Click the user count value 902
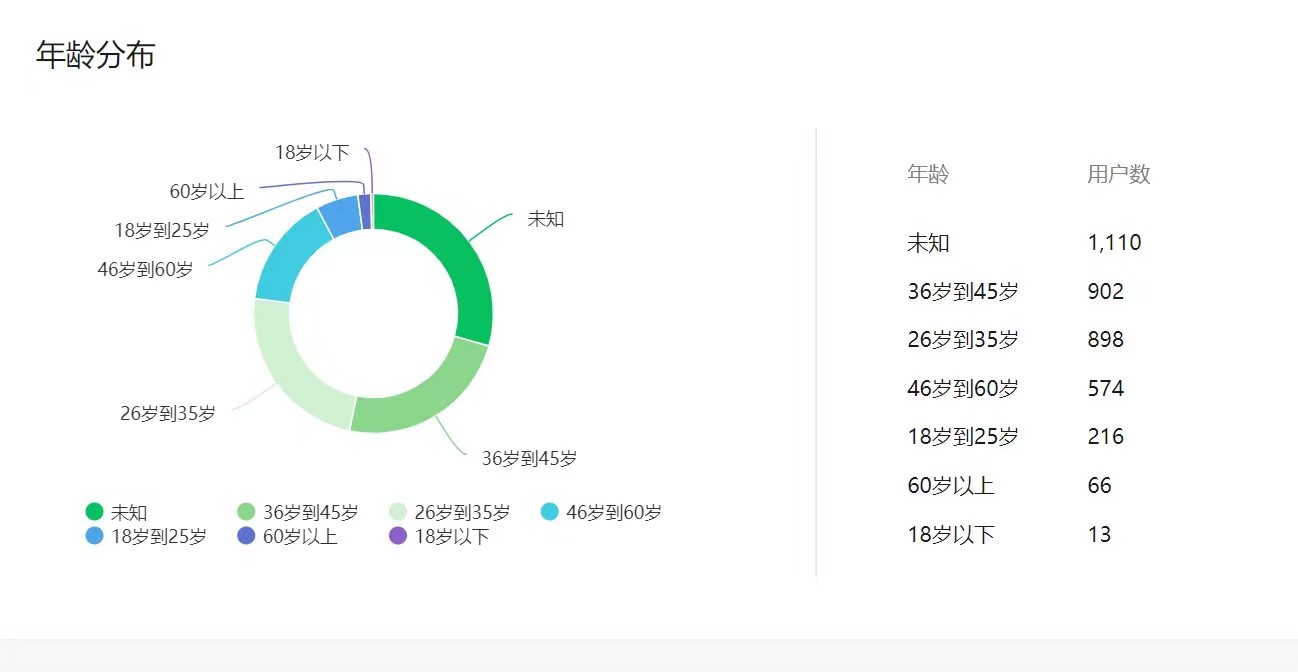Image resolution: width=1298 pixels, height=672 pixels. (x=1106, y=292)
